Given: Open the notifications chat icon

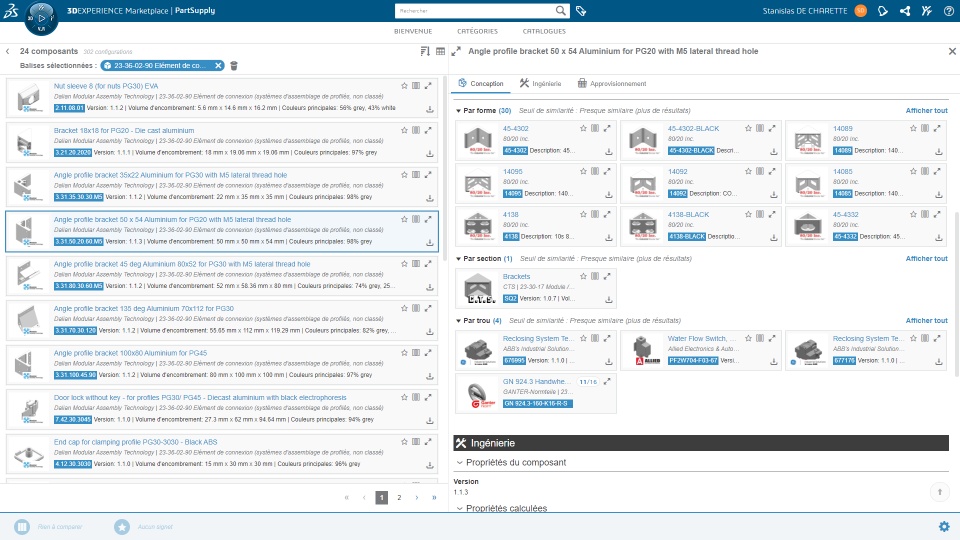Looking at the screenshot, I should pos(882,10).
